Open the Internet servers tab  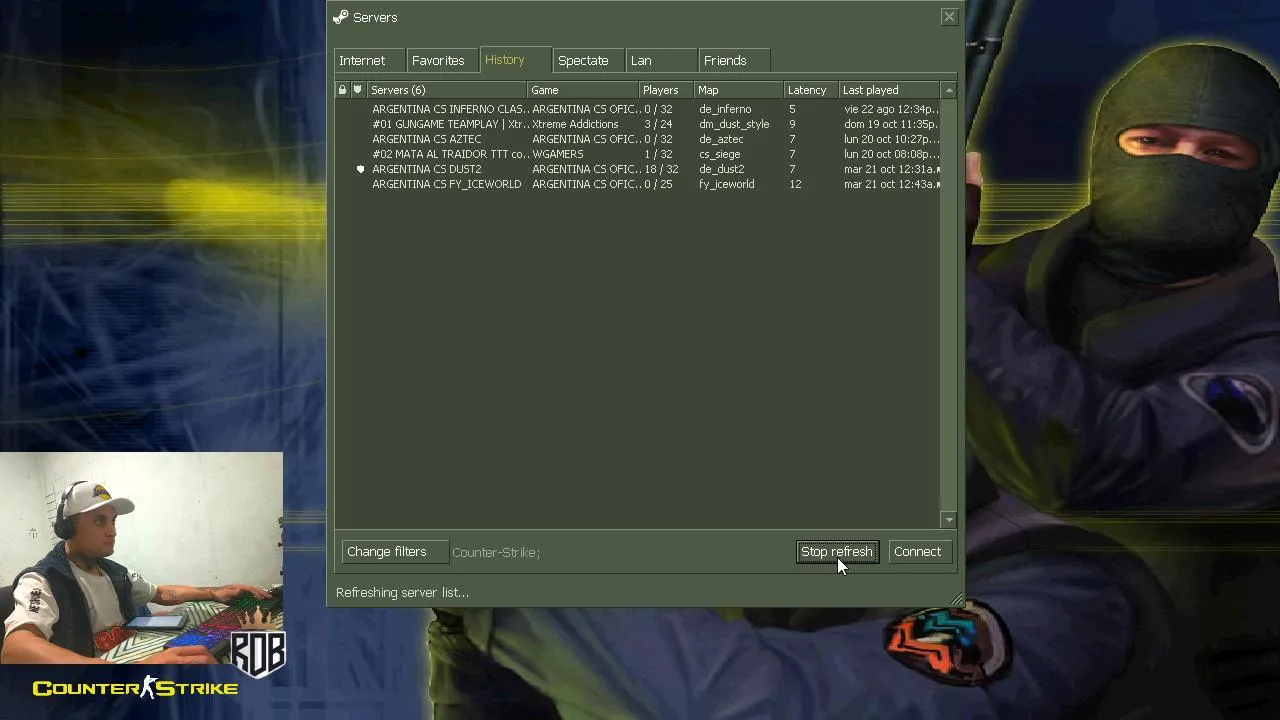pos(368,61)
